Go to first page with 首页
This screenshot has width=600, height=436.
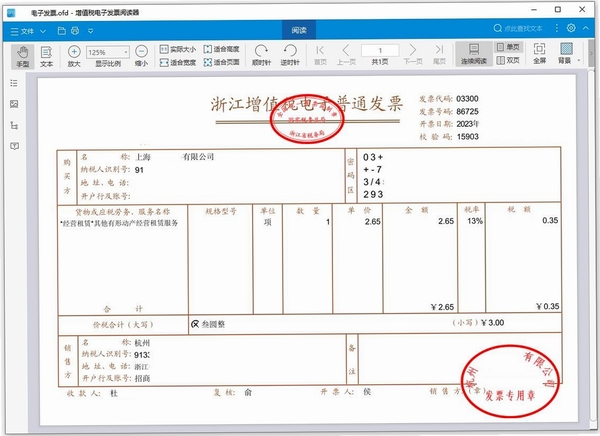tap(320, 55)
